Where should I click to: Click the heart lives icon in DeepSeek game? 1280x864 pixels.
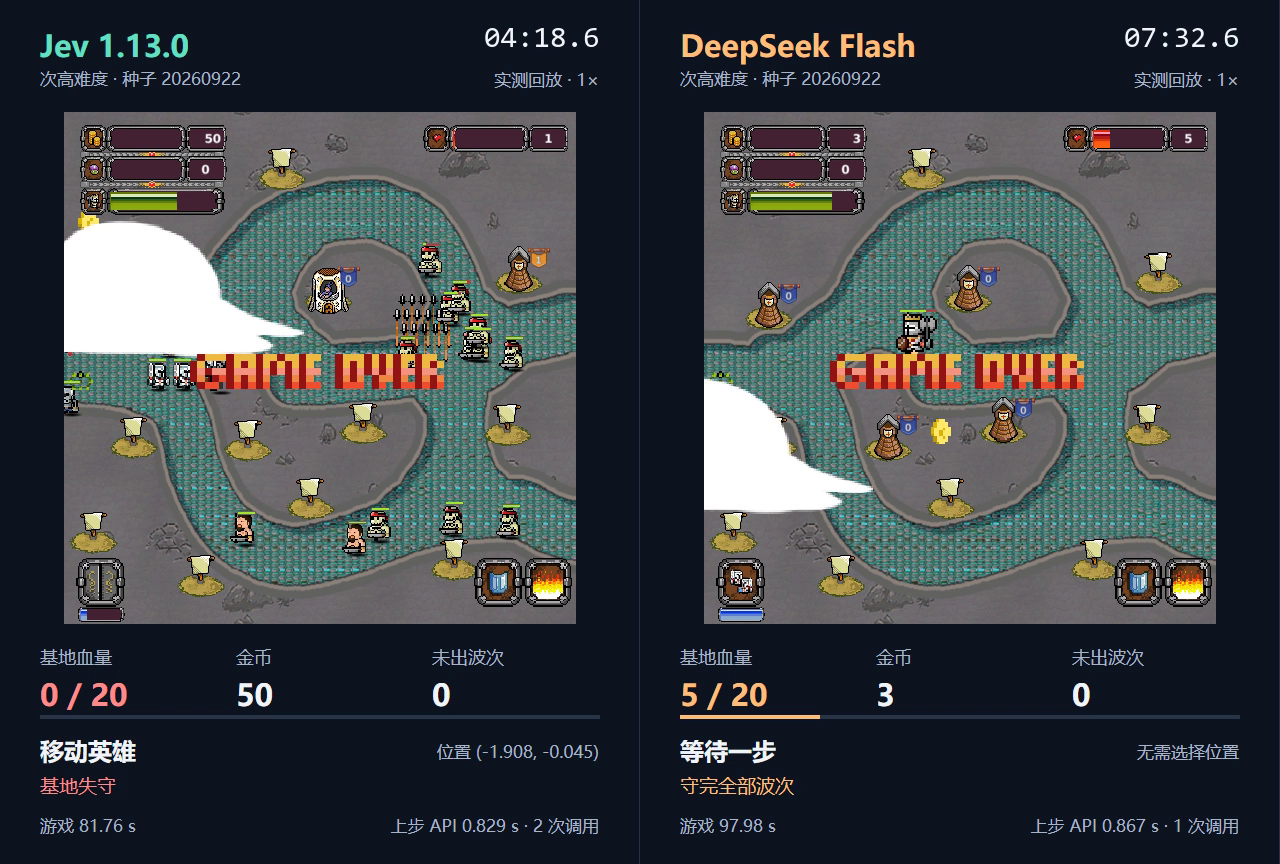(1077, 138)
